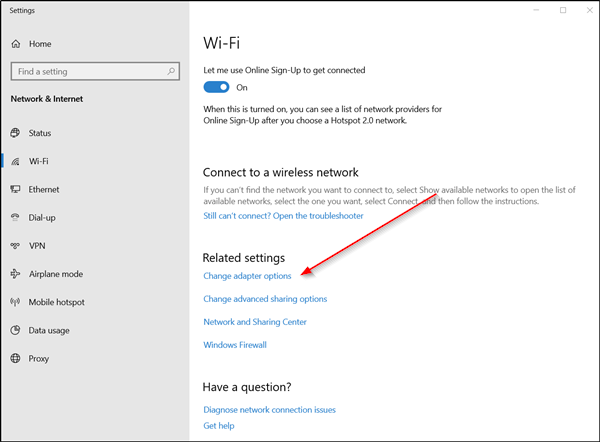Click the Status globe icon
Viewport: 600px width, 442px height.
[16, 133]
